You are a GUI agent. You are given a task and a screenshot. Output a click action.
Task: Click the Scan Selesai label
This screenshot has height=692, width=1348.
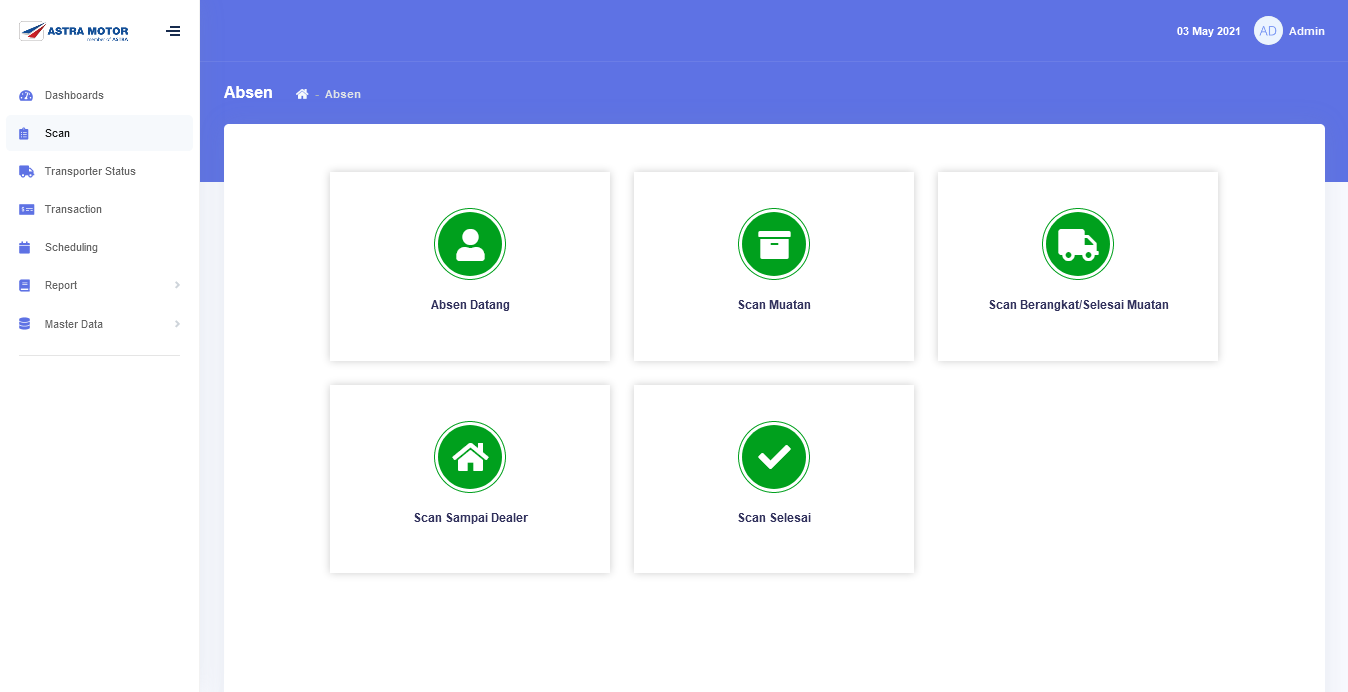774,518
